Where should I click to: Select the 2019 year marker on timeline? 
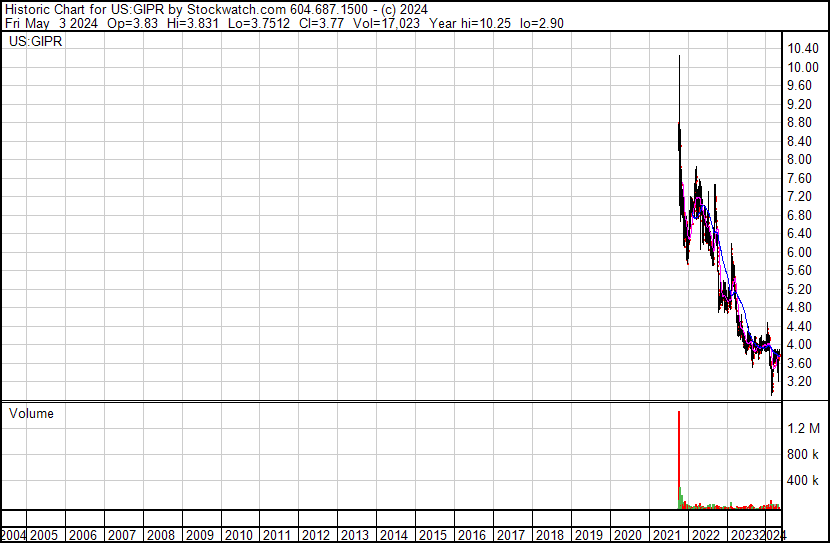(x=588, y=535)
